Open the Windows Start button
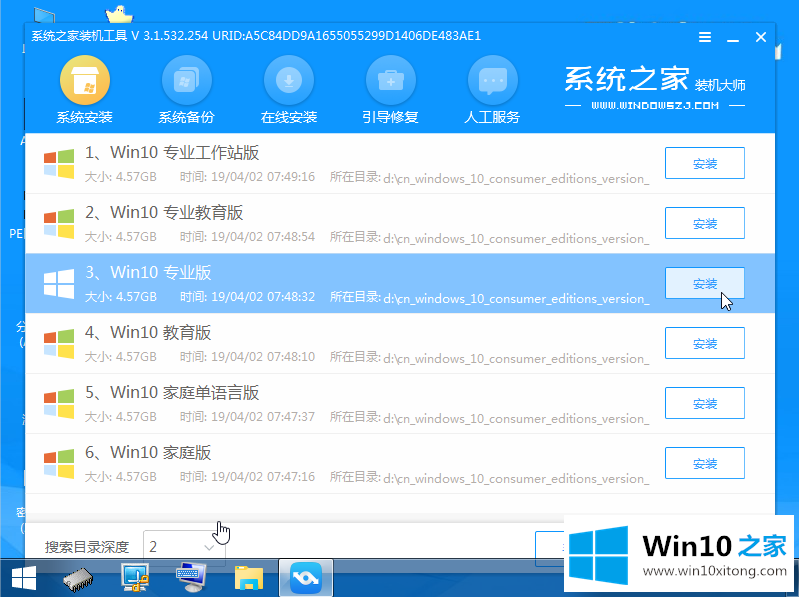Viewport: 799px width, 597px height. pyautogui.click(x=23, y=579)
